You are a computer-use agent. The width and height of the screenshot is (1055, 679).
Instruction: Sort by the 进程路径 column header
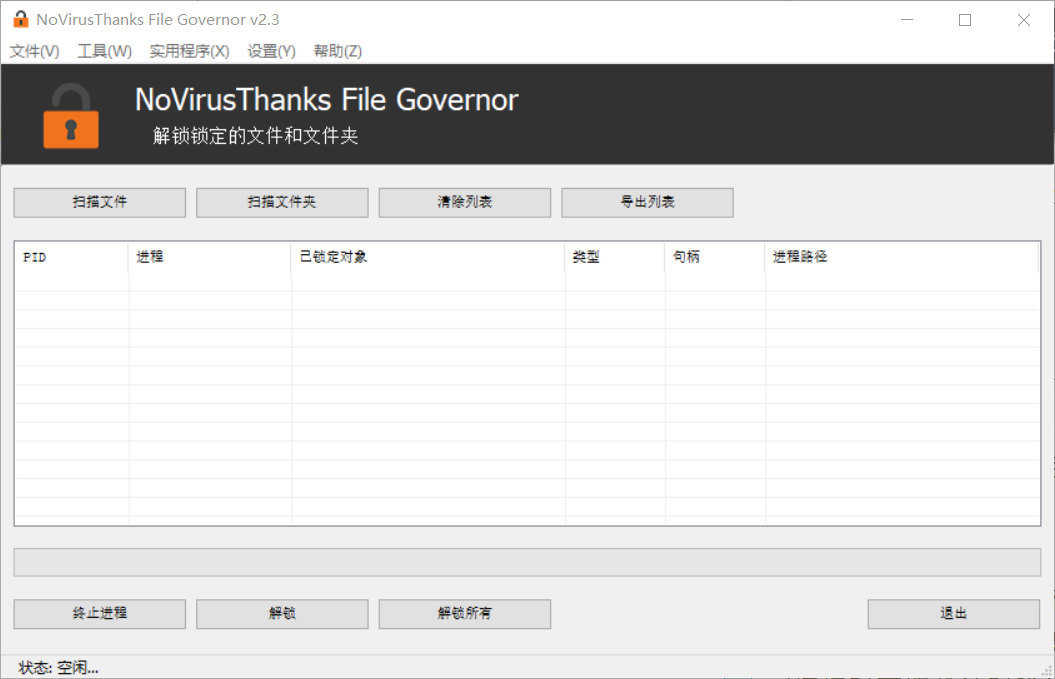(x=902, y=257)
